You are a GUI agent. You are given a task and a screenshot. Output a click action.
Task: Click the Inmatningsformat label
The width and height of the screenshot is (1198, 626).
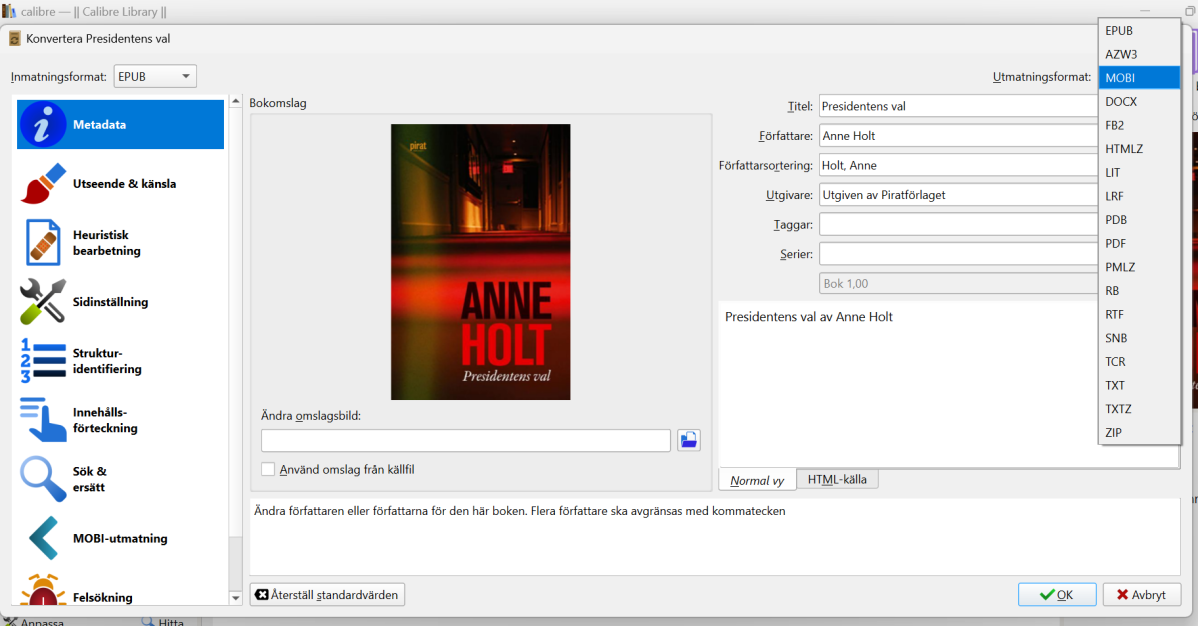click(x=59, y=77)
